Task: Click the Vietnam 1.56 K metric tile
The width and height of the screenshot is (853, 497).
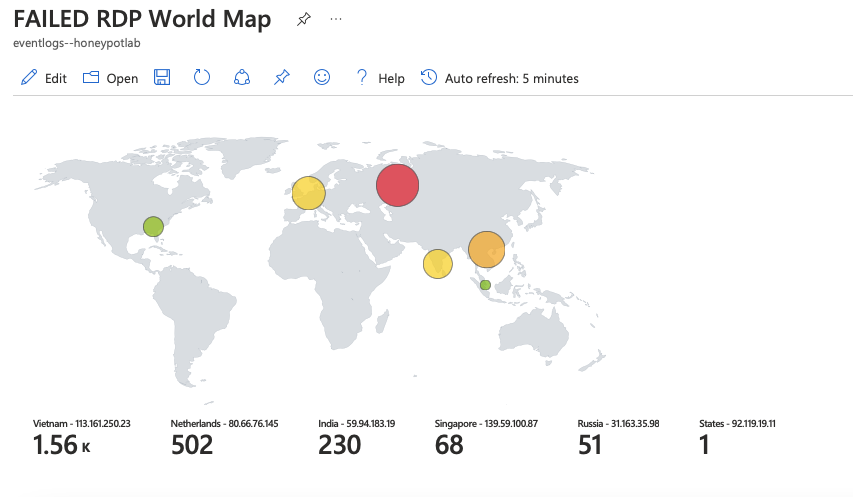Action: click(x=82, y=438)
